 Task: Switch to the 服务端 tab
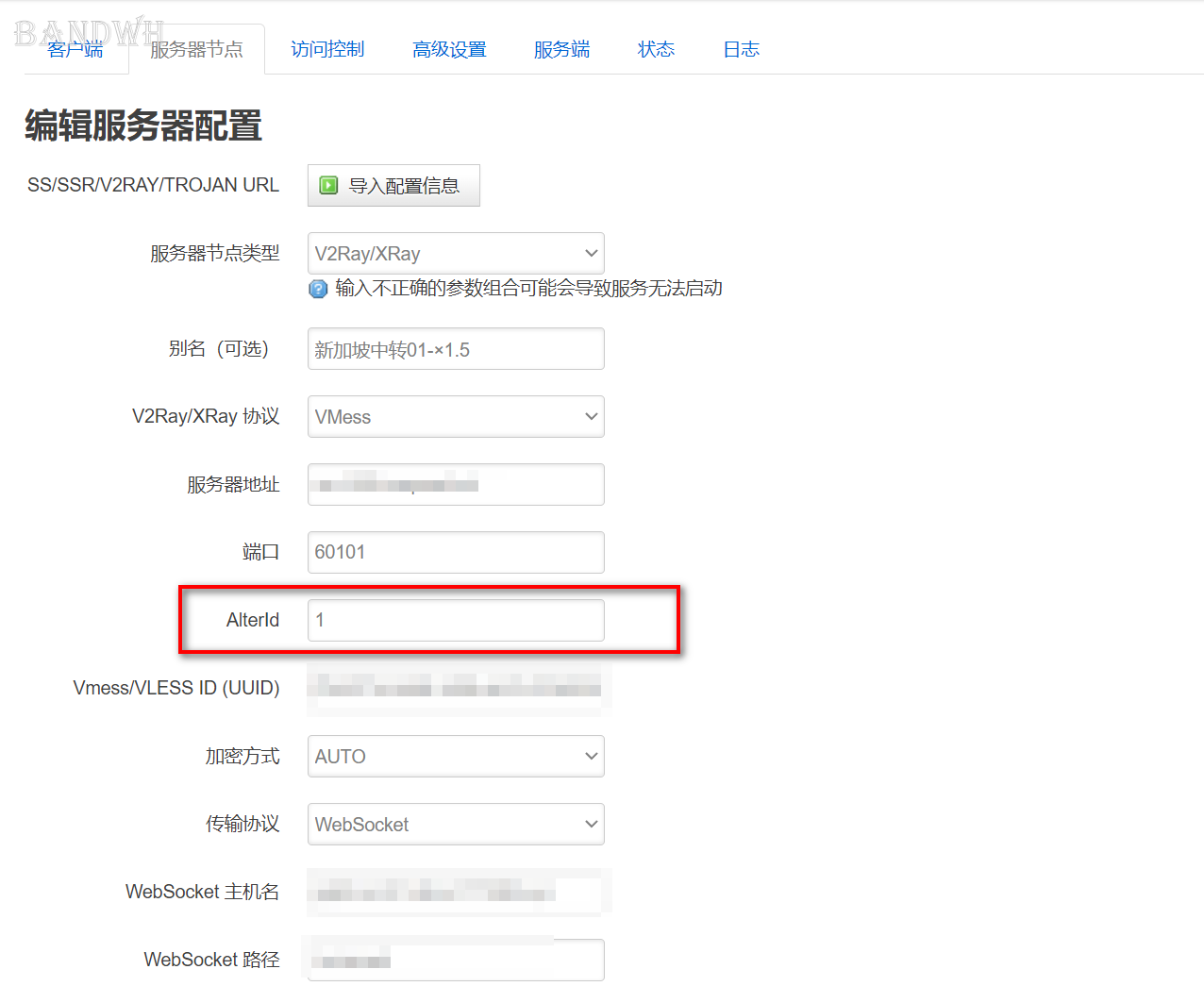coord(561,50)
